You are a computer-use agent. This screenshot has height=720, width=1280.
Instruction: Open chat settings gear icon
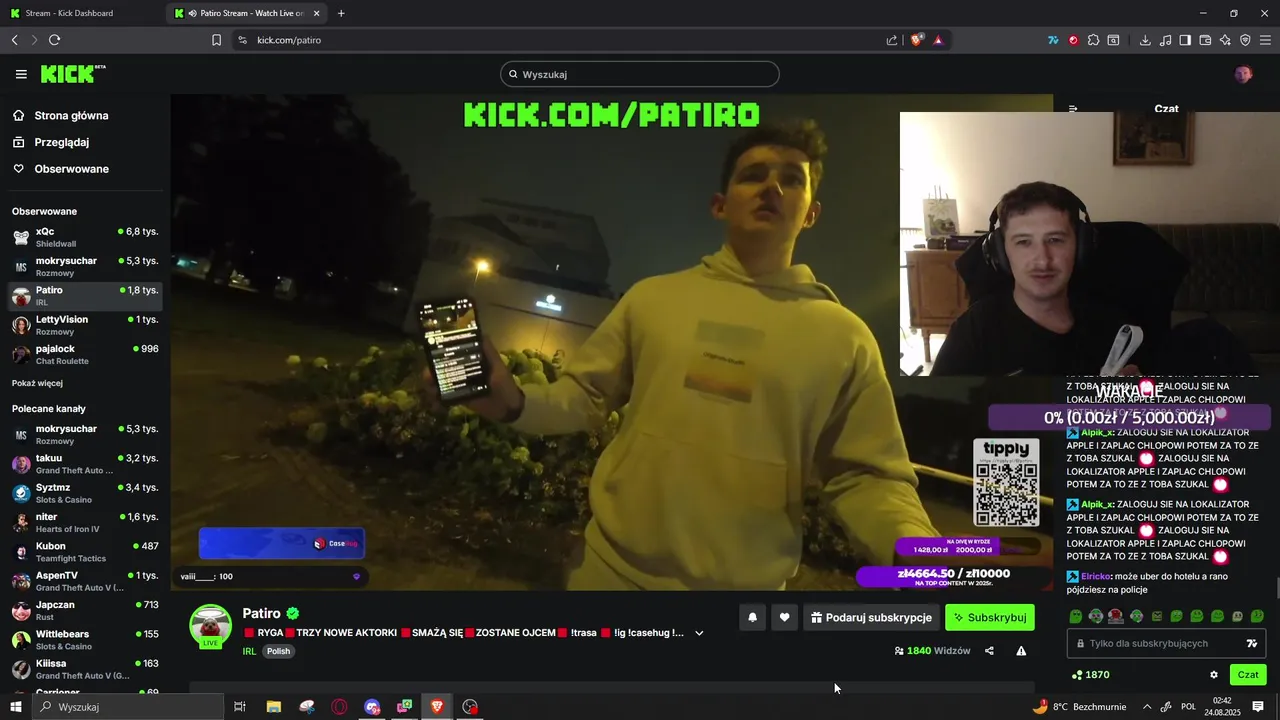click(x=1214, y=675)
